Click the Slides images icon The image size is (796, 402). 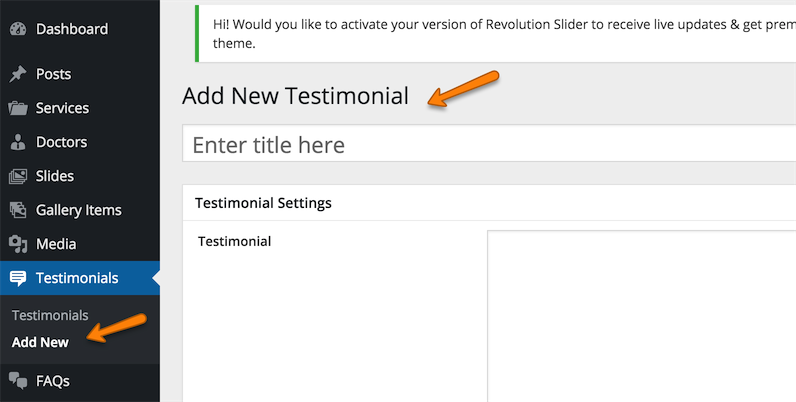tap(18, 176)
